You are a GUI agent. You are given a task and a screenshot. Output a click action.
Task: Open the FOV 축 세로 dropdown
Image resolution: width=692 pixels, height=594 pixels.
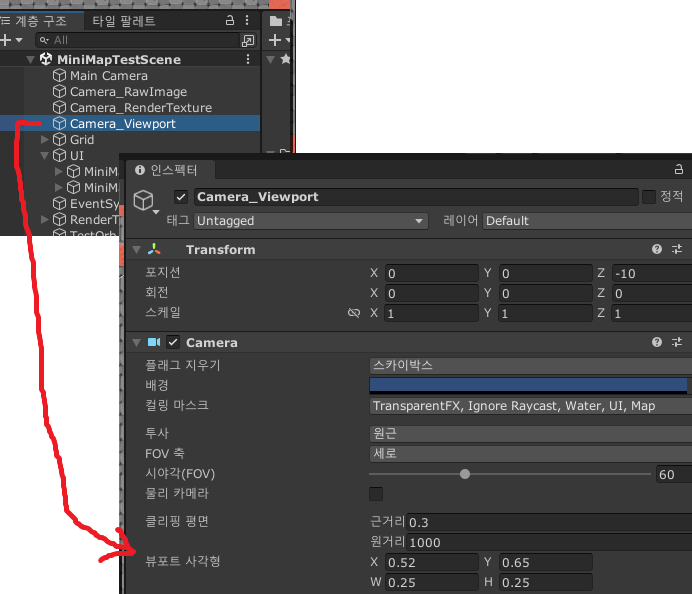point(531,454)
